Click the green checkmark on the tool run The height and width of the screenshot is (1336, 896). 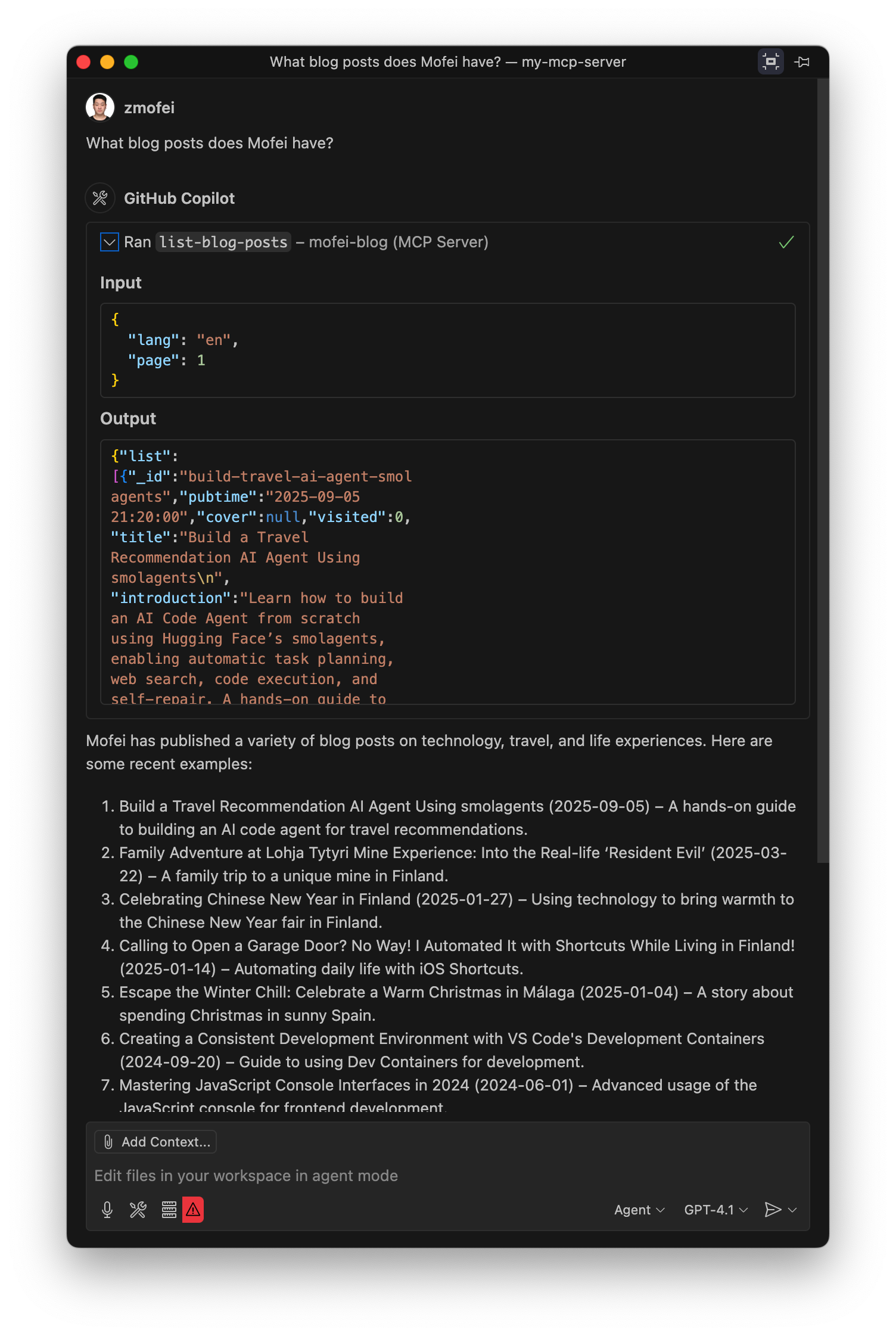[786, 242]
